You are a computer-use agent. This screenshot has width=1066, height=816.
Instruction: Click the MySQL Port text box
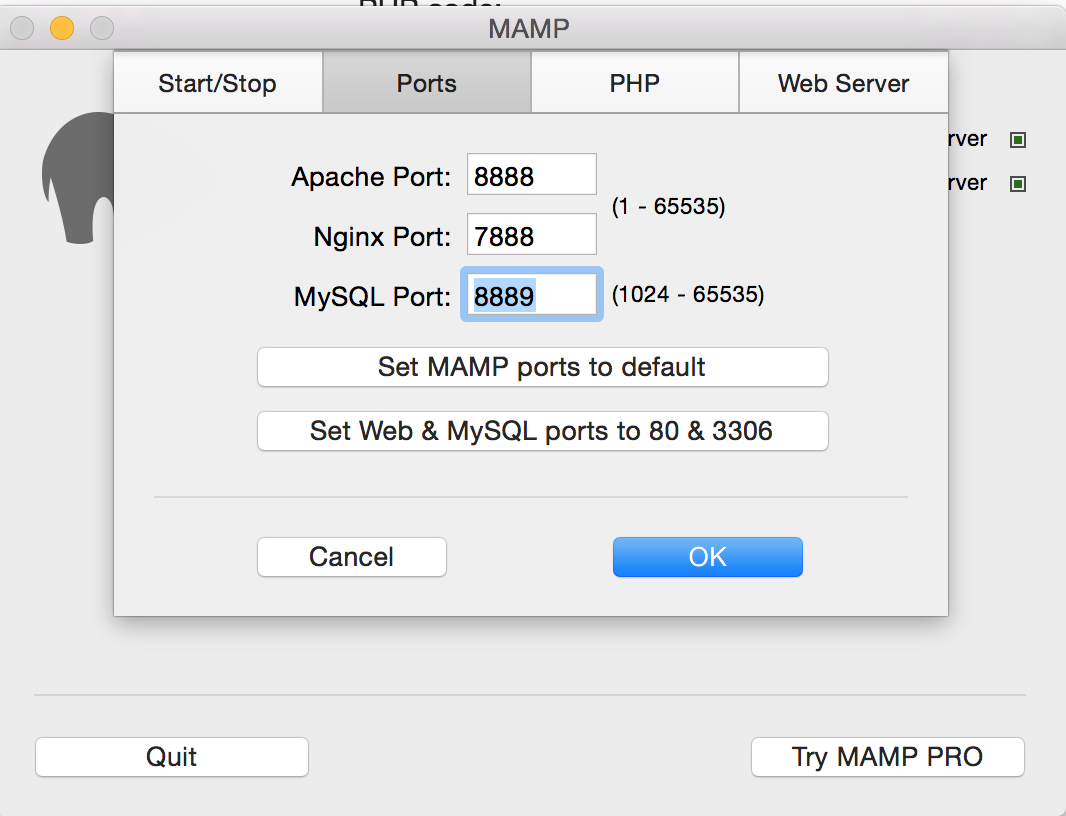pos(531,295)
